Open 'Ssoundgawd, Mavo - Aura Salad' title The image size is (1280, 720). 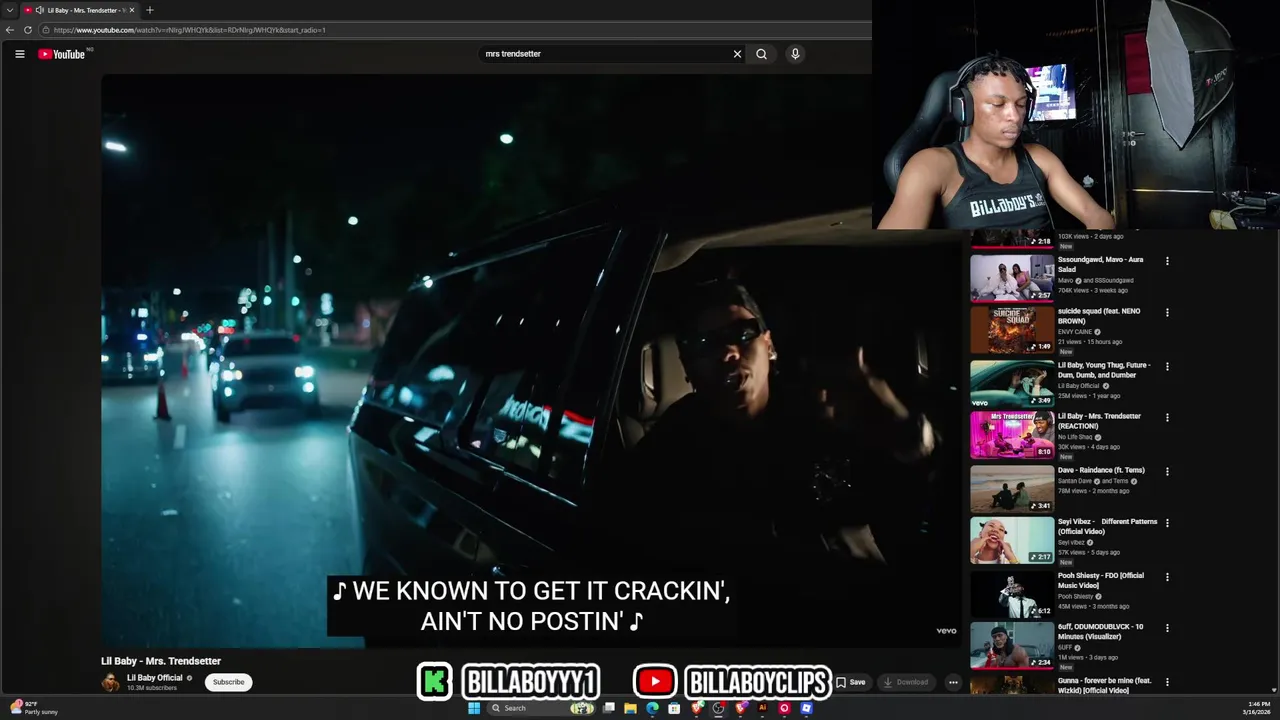[1100, 264]
